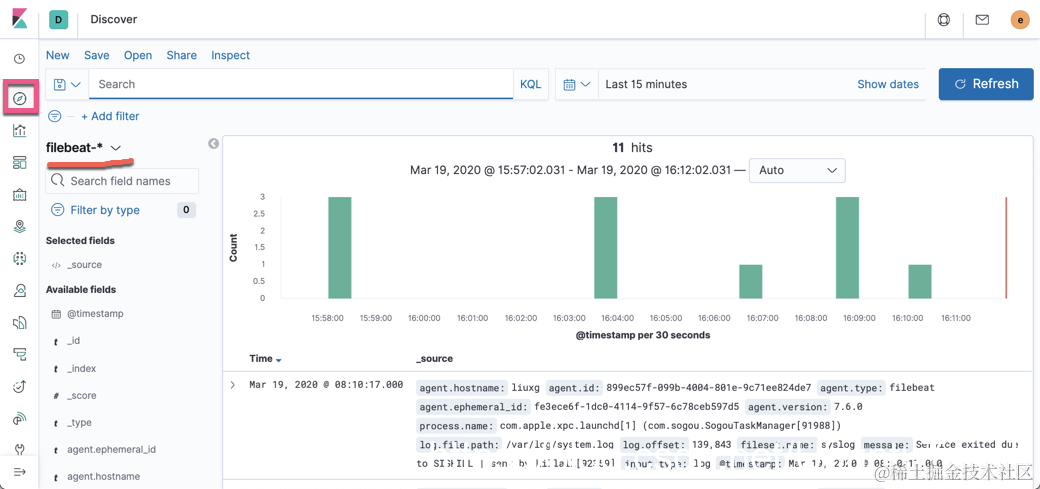1040x489 pixels.
Task: Expand the Mar 19 08:10:17 document row
Action: pyautogui.click(x=232, y=384)
